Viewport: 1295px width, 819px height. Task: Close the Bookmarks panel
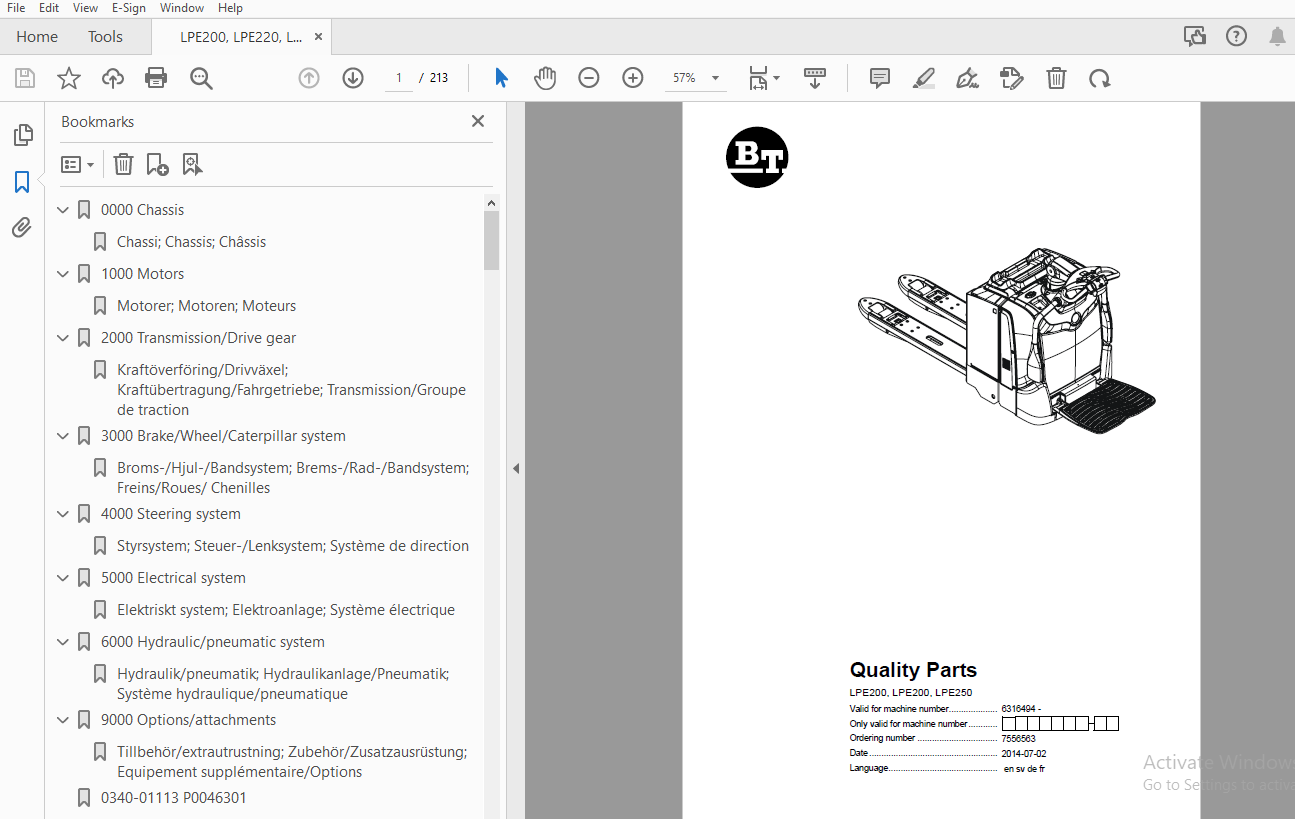[x=478, y=121]
